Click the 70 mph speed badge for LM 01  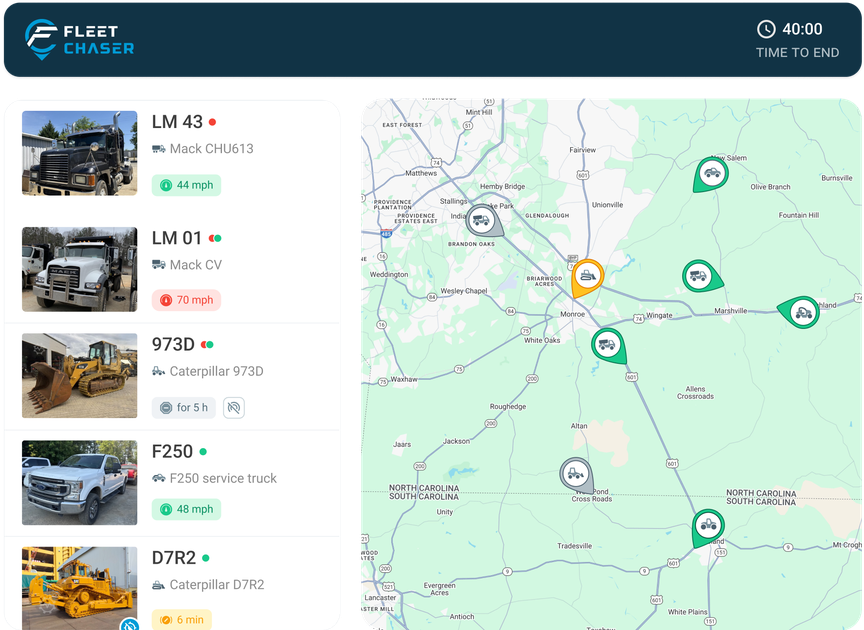coord(186,299)
